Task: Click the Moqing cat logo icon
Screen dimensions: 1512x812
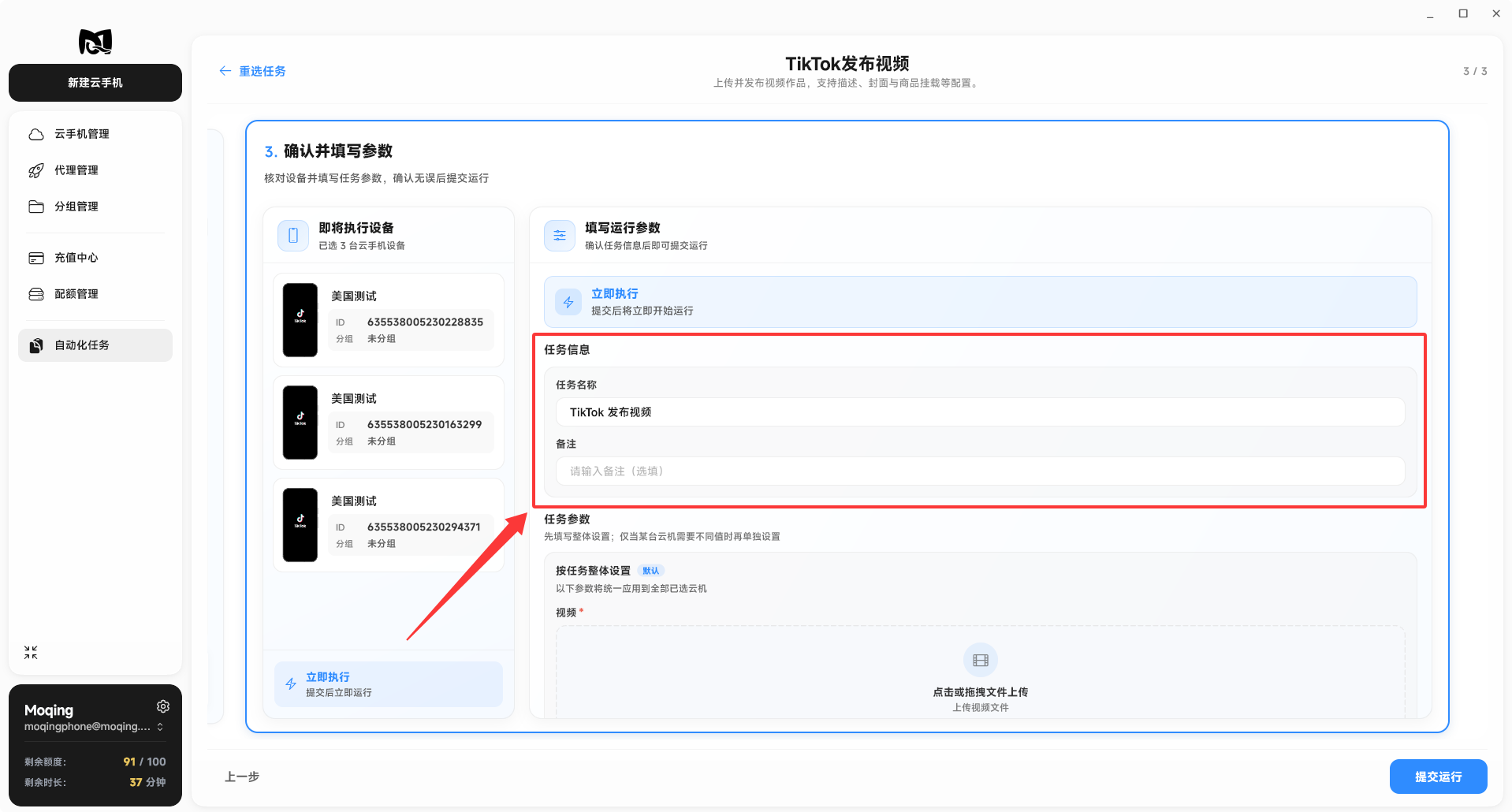Action: click(95, 41)
